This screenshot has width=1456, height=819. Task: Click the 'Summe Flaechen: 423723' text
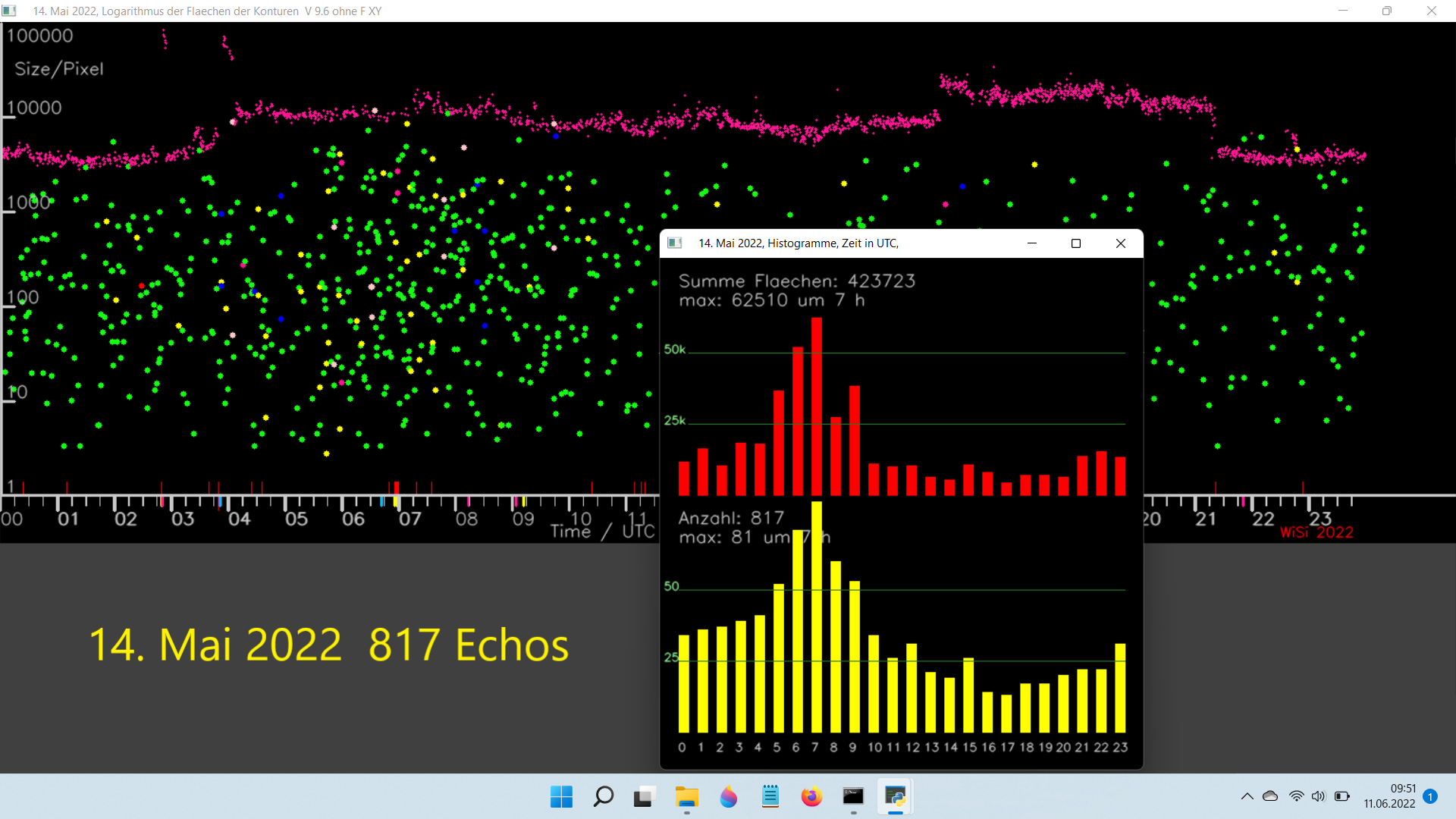click(797, 281)
